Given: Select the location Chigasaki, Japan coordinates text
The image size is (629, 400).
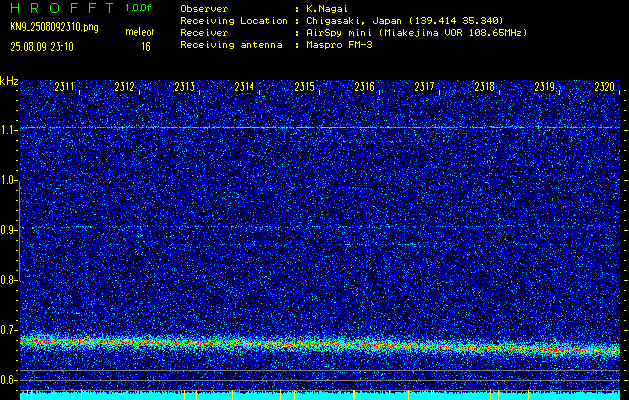Looking at the screenshot, I should (405, 21).
